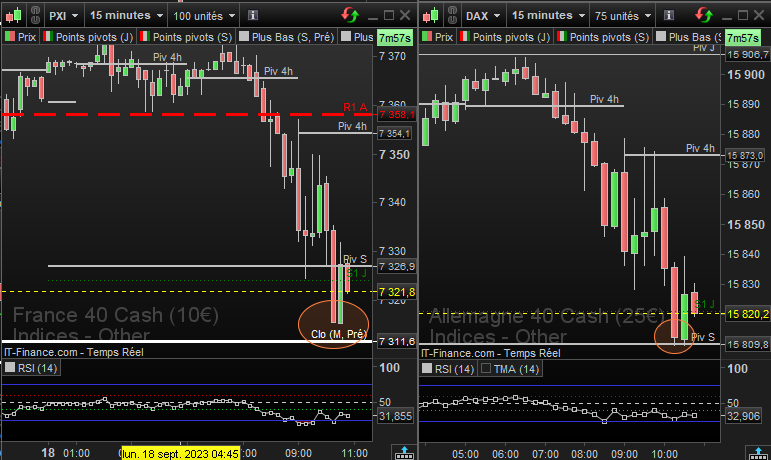Click yellow 7 321,8 current price tag
771x460 pixels.
pos(396,292)
